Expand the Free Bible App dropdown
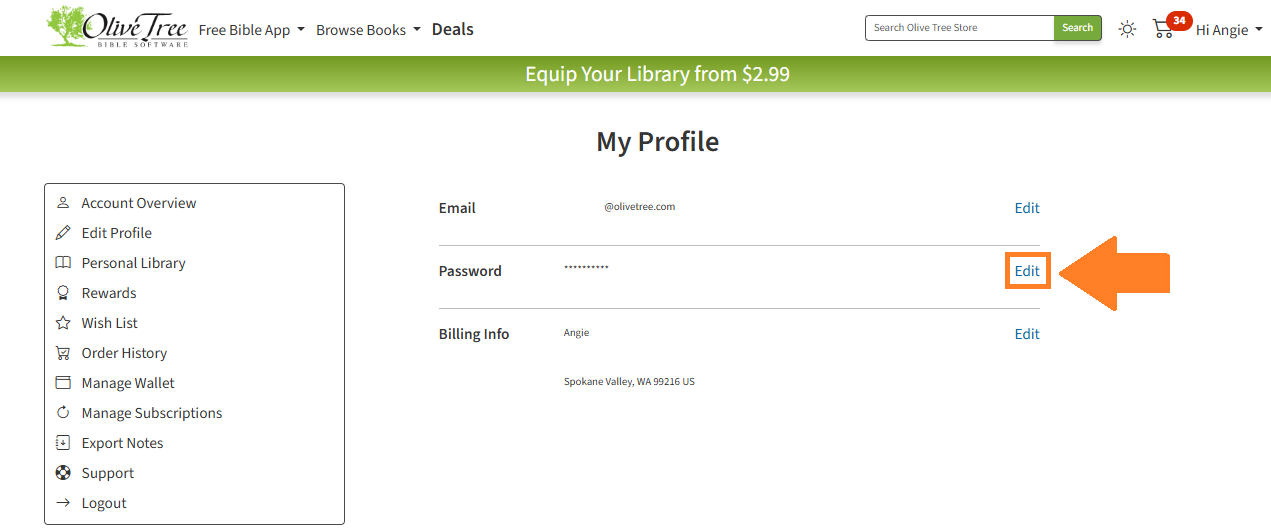Viewport: 1271px width, 529px height. click(252, 30)
